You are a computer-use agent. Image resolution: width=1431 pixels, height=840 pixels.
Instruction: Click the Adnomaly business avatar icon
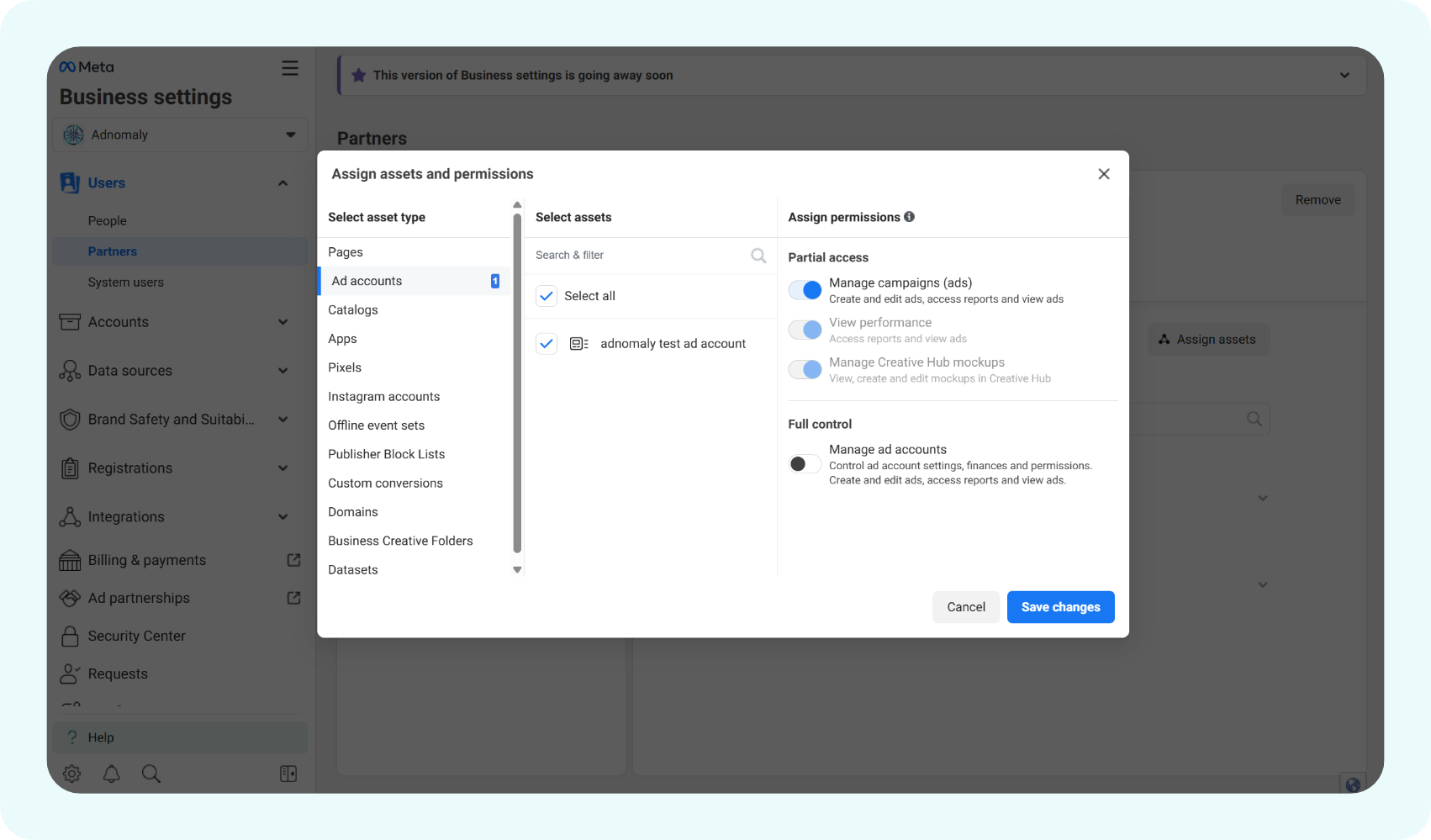[x=74, y=135]
